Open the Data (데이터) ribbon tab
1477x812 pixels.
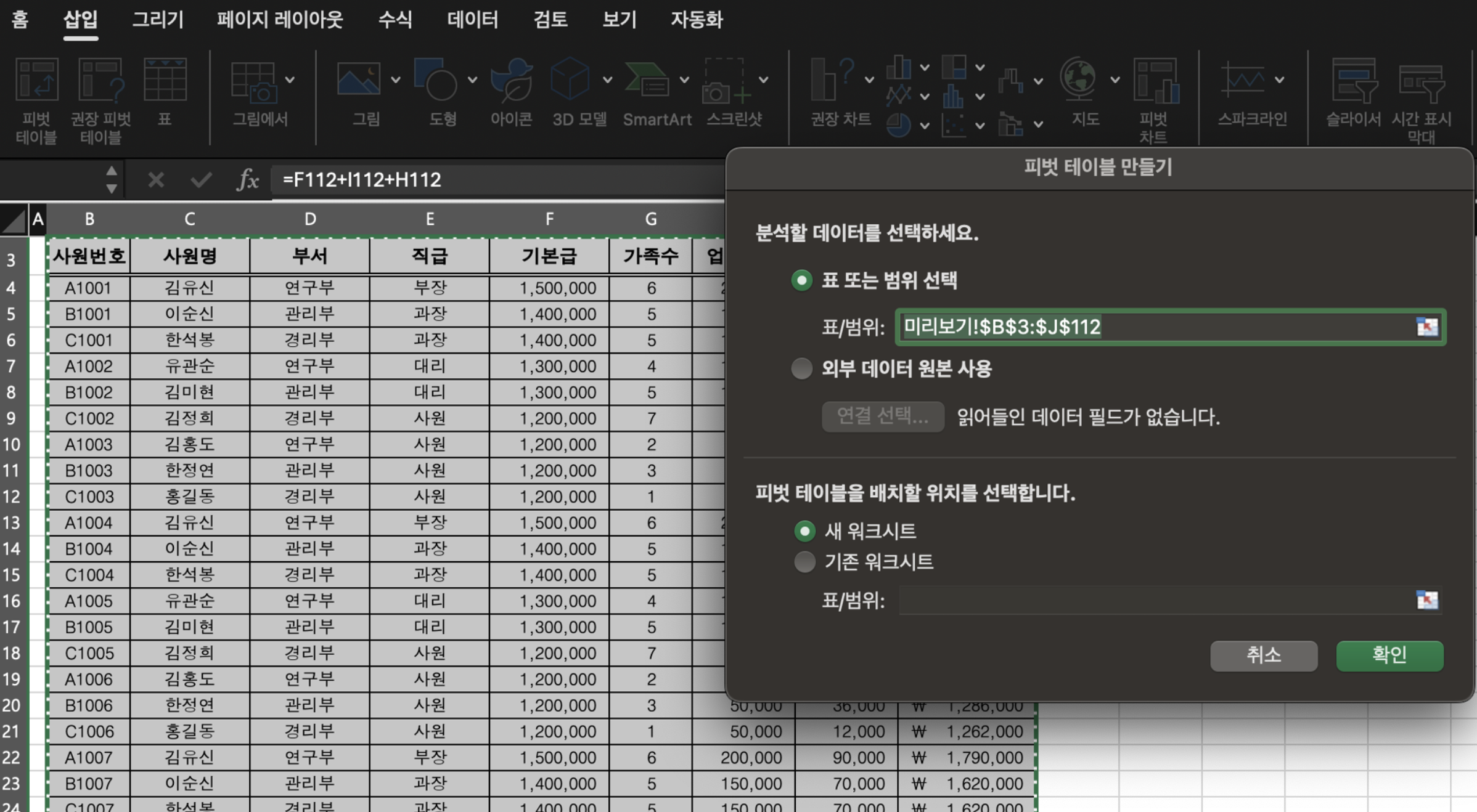pyautogui.click(x=472, y=20)
